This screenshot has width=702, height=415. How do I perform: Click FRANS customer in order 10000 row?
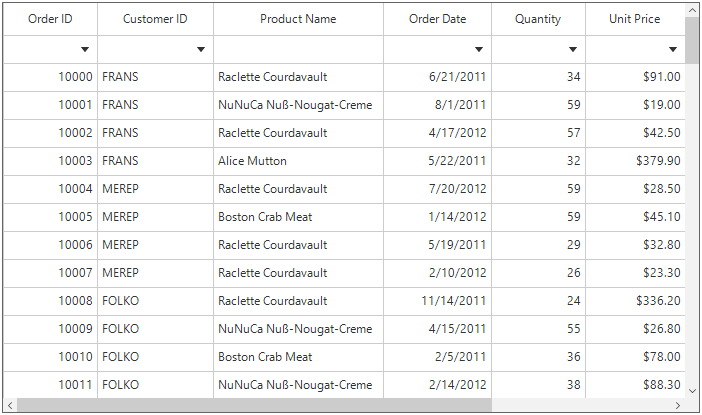pos(155,77)
